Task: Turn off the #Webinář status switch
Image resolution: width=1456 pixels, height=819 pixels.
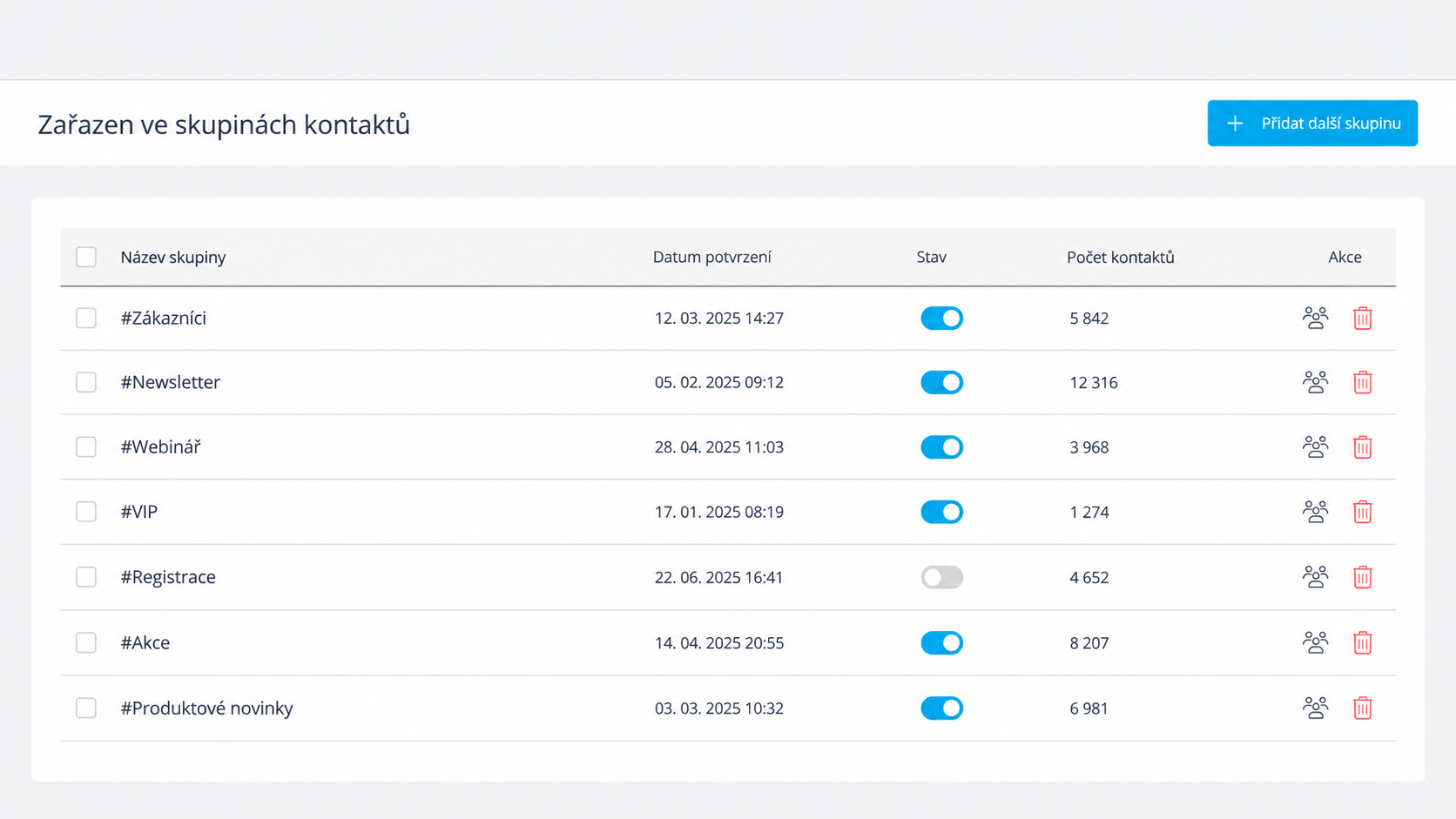Action: tap(941, 446)
